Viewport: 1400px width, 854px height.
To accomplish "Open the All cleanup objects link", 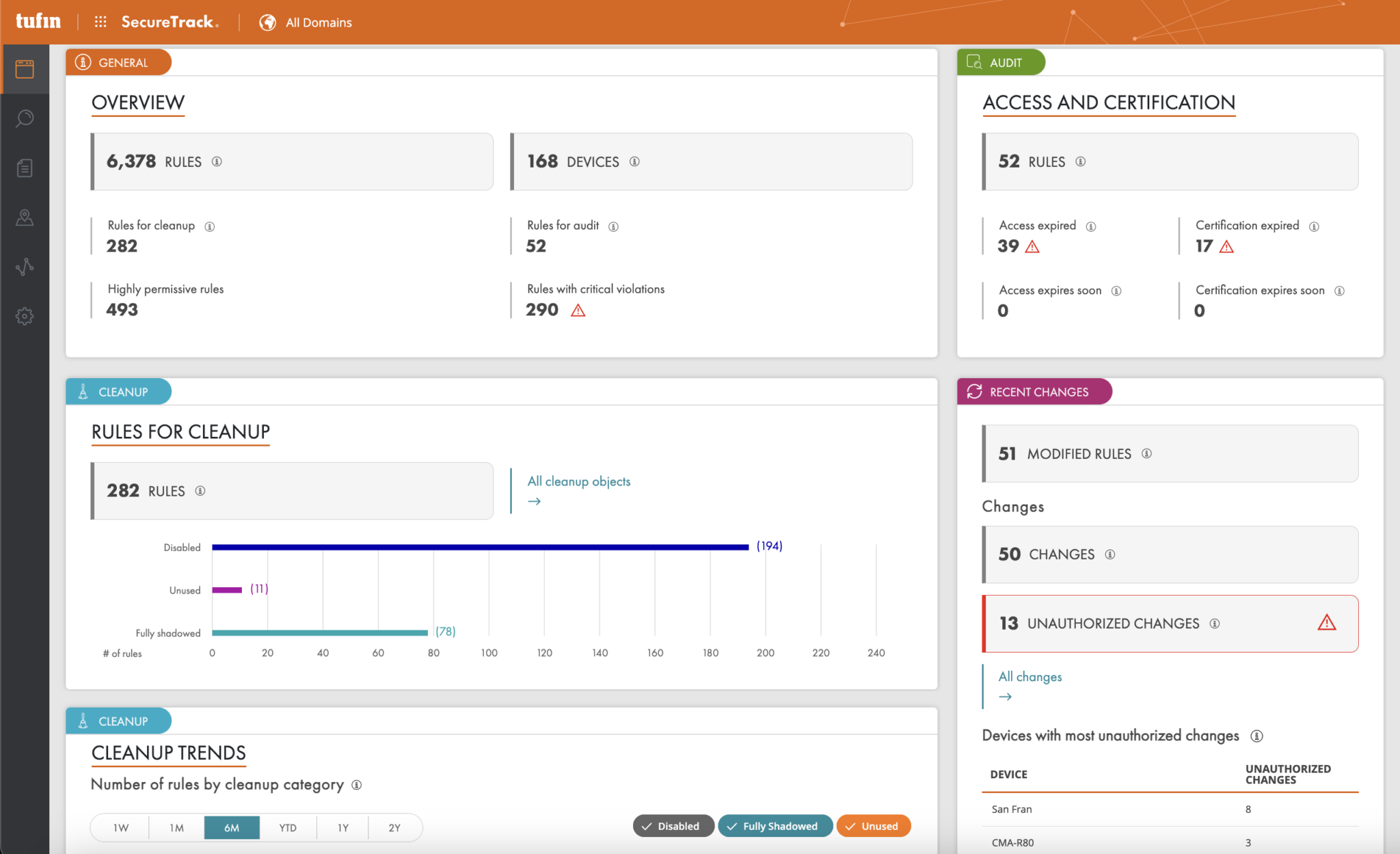I will tap(578, 481).
